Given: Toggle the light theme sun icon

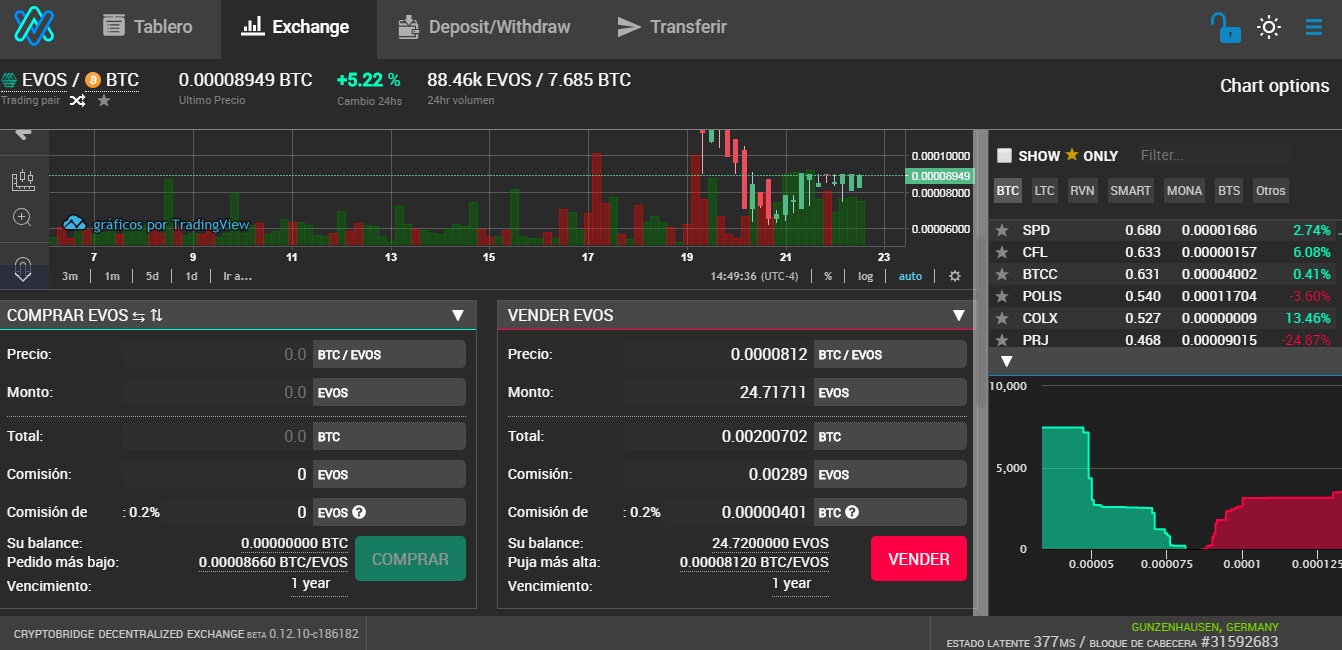Looking at the screenshot, I should (x=1269, y=27).
